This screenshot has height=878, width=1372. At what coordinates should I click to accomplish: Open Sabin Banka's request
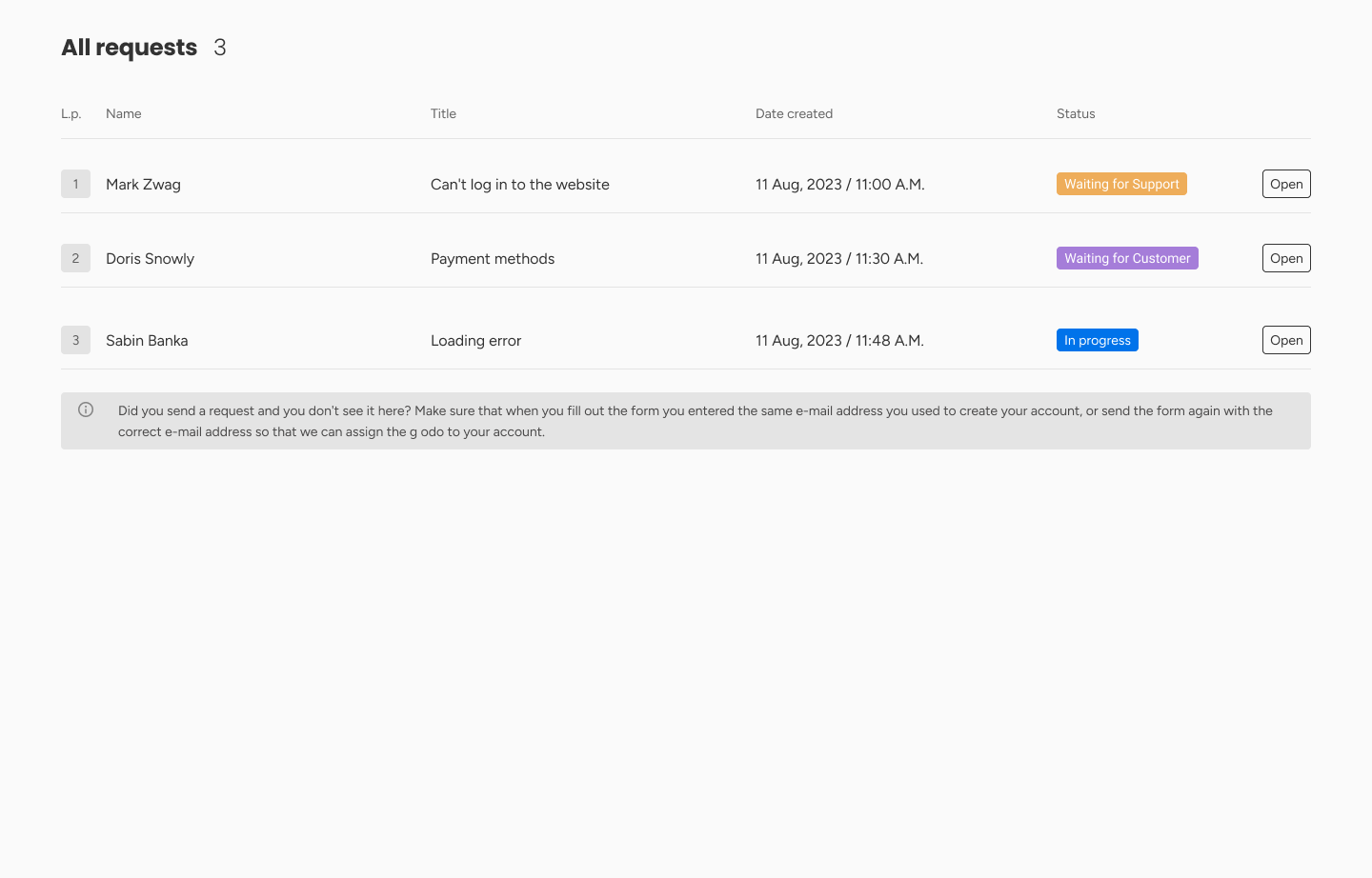1286,340
